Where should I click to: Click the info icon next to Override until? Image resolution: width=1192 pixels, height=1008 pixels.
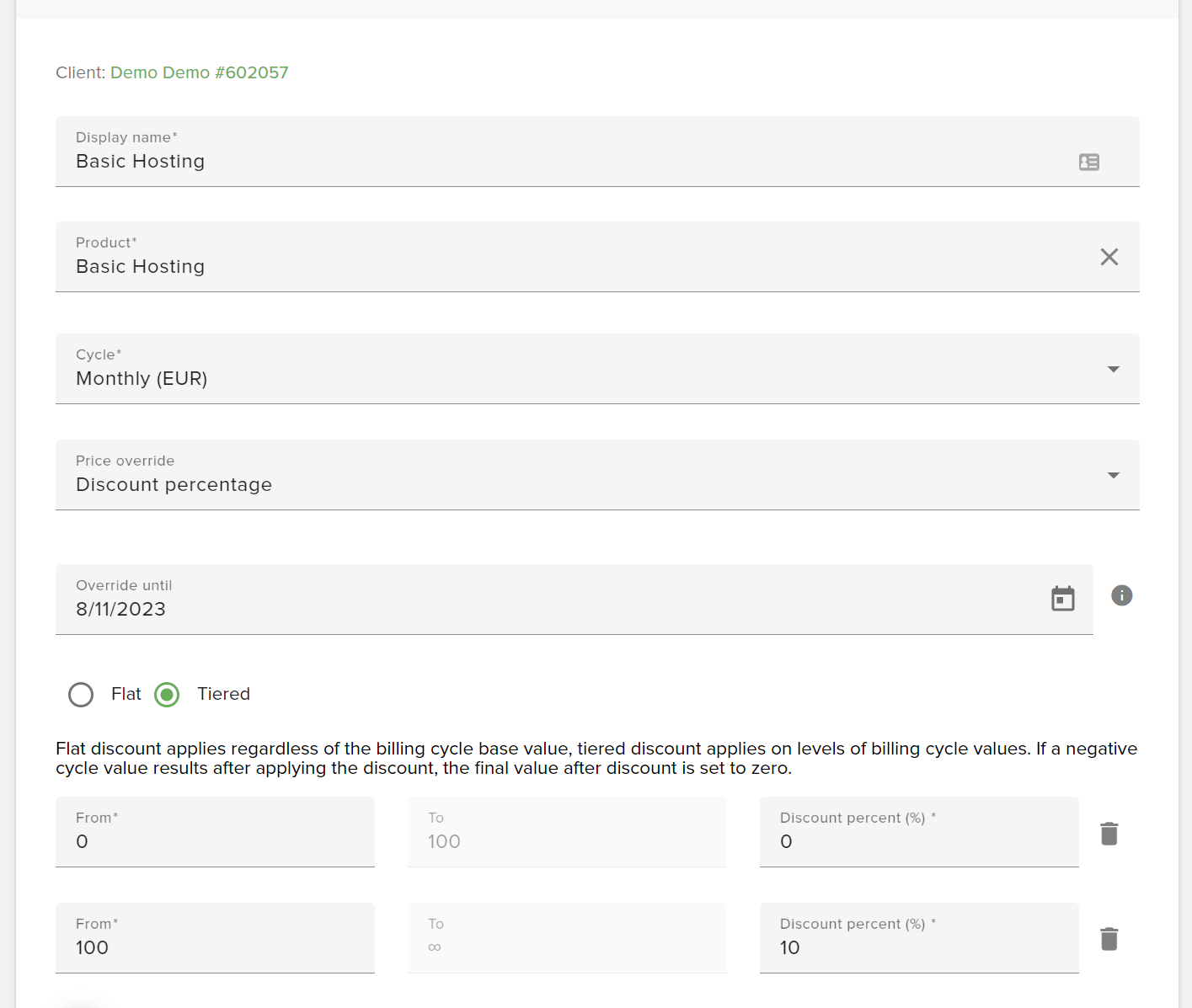tap(1121, 595)
